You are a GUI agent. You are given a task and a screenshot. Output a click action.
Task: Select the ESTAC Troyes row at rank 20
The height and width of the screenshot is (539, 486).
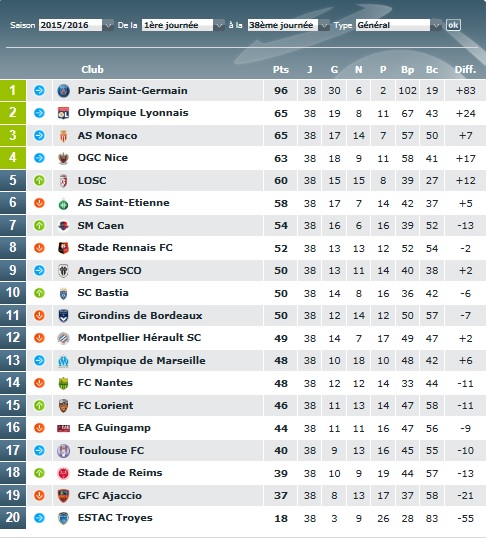[x=243, y=518]
